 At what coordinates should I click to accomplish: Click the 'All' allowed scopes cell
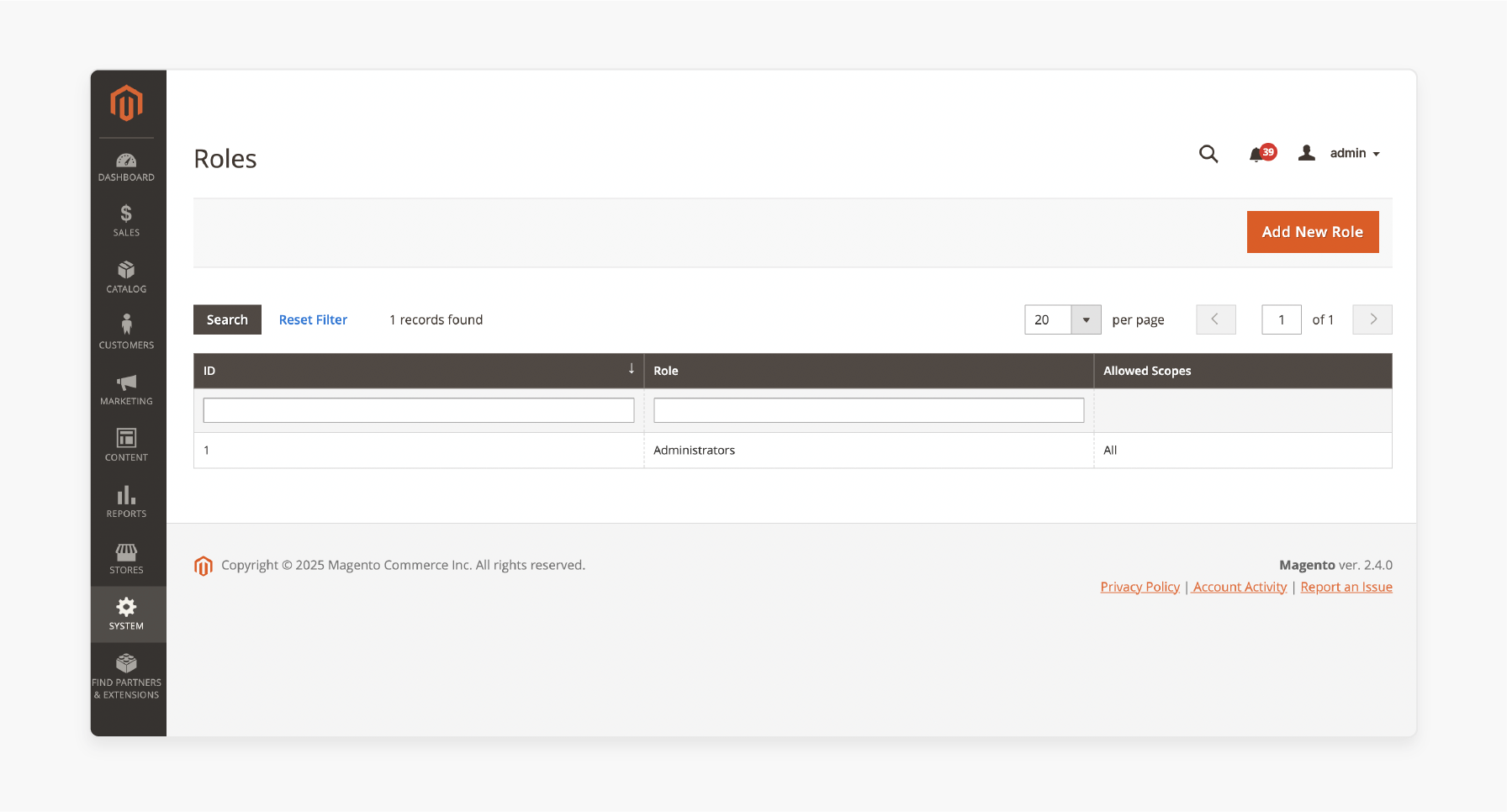pyautogui.click(x=1243, y=451)
